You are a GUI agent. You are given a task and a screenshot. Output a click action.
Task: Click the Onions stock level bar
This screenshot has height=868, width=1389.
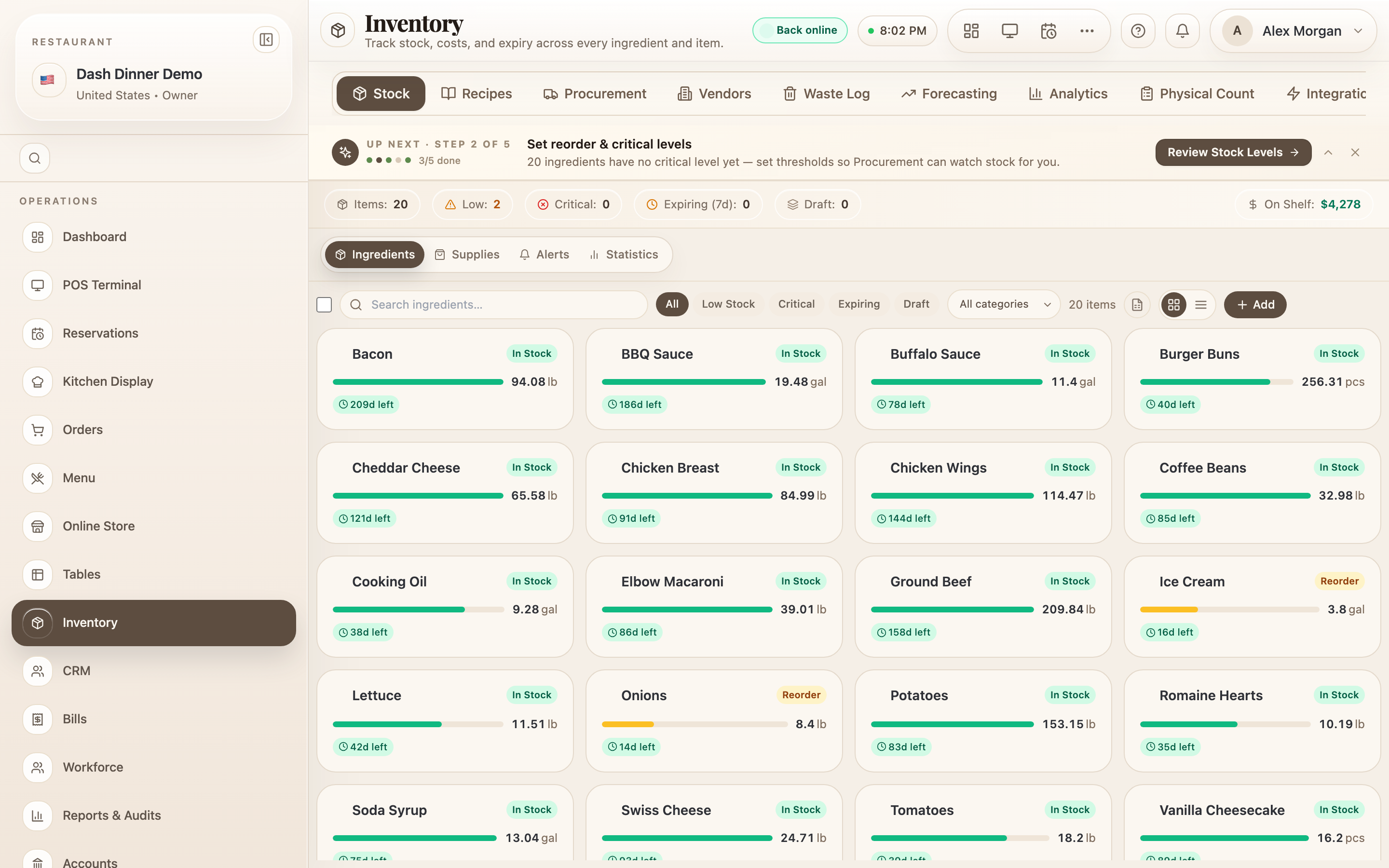(x=694, y=724)
